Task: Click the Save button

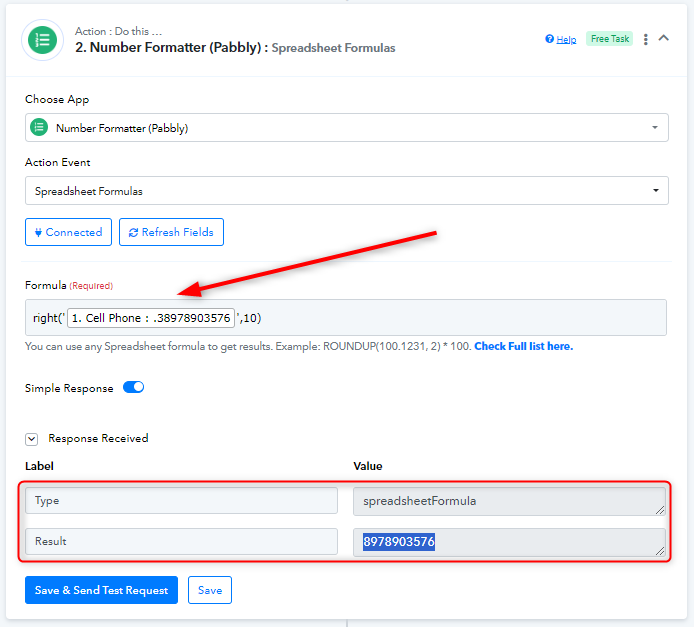Action: [210, 590]
